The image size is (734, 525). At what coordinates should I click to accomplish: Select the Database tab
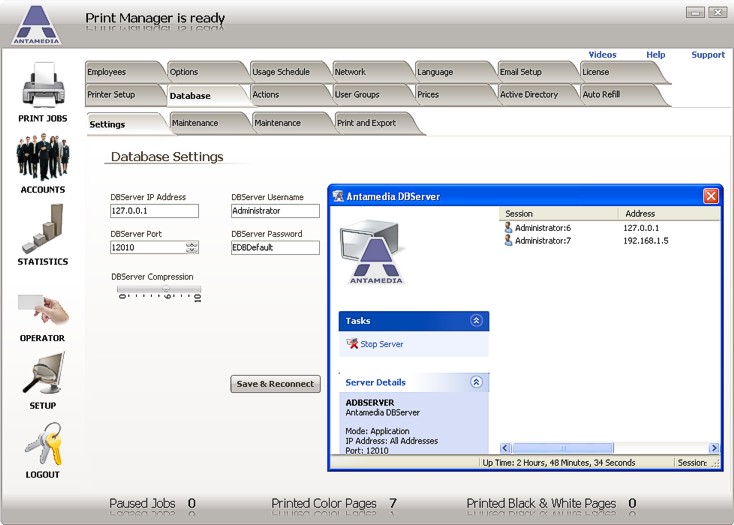(208, 95)
